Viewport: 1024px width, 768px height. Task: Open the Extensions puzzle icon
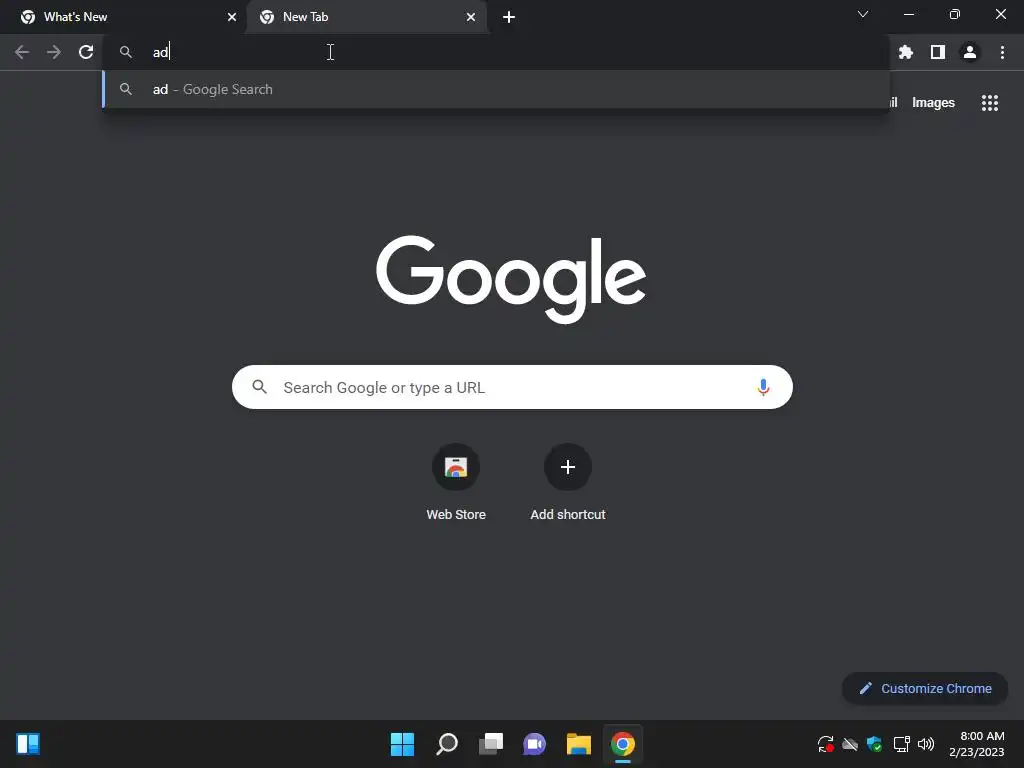coord(906,52)
